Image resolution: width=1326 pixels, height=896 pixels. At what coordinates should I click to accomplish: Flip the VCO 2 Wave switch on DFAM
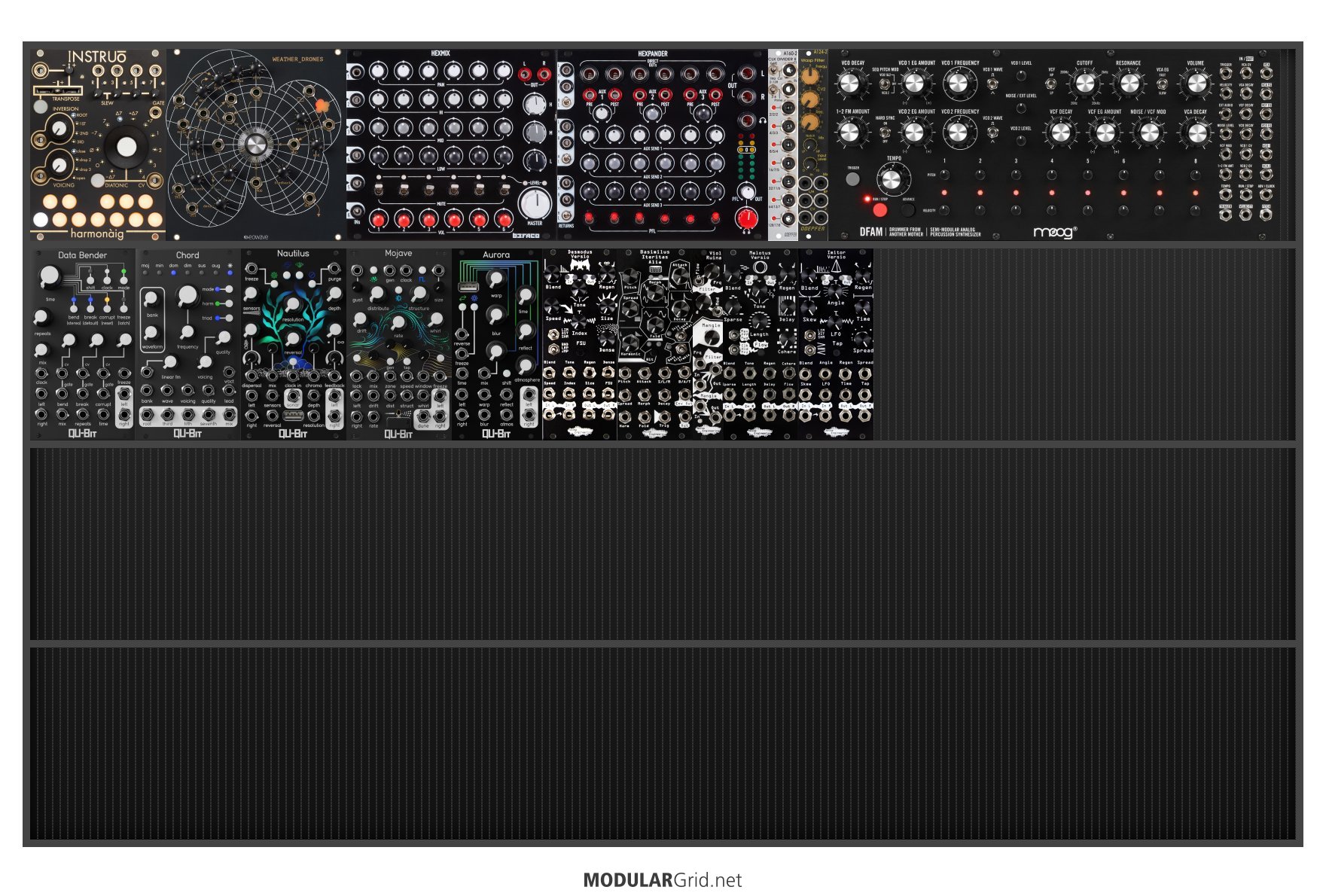[x=993, y=132]
